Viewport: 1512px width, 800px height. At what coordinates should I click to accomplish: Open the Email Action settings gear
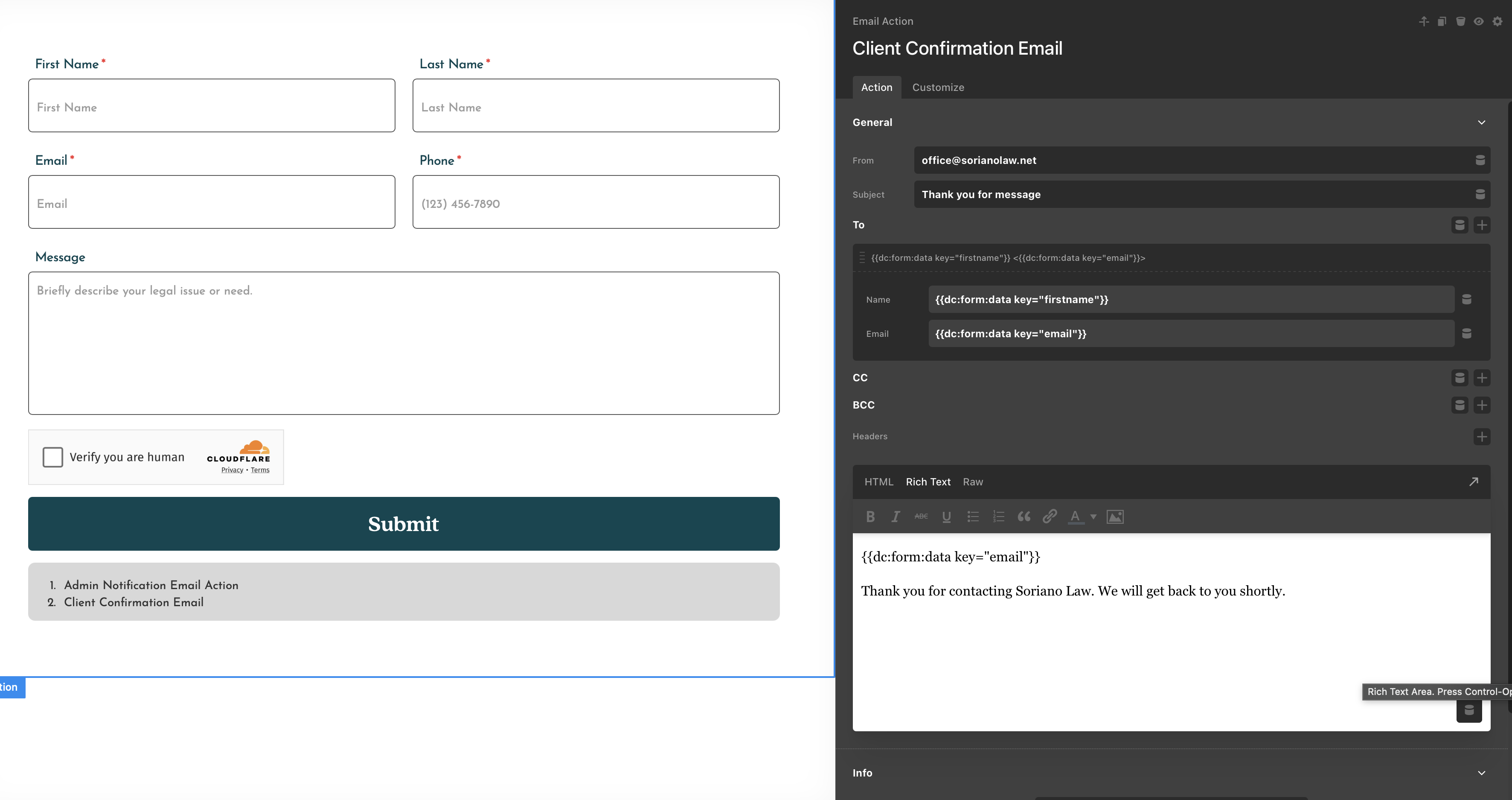click(1497, 22)
